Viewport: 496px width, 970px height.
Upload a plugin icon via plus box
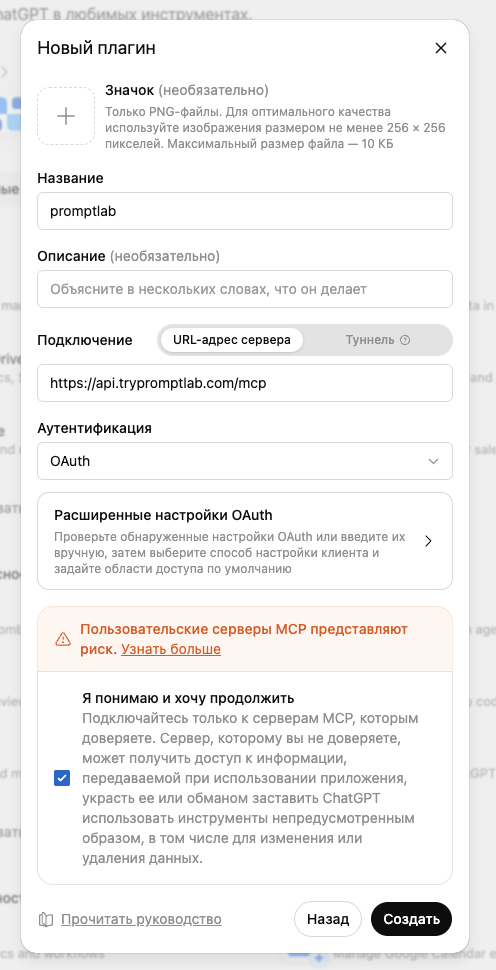pyautogui.click(x=66, y=116)
